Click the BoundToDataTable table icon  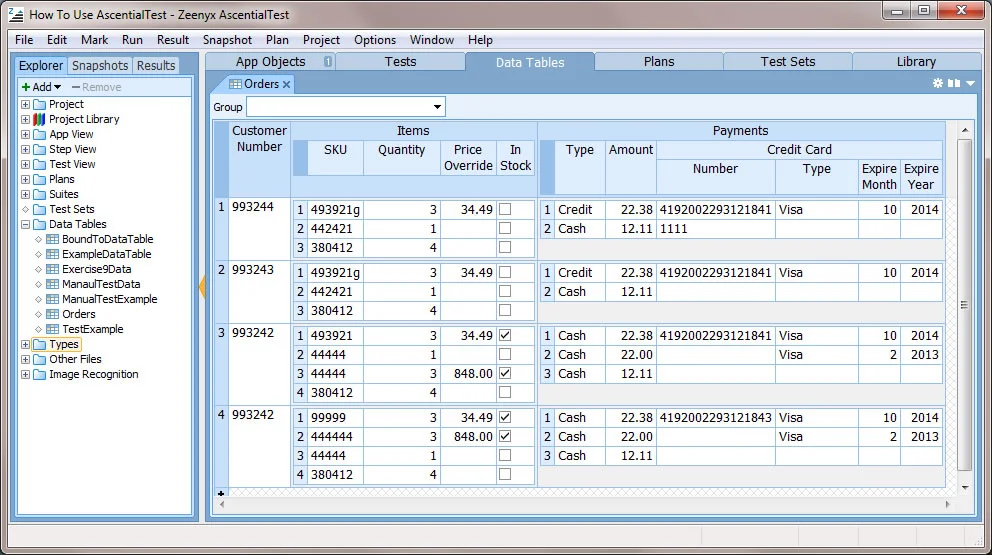53,239
